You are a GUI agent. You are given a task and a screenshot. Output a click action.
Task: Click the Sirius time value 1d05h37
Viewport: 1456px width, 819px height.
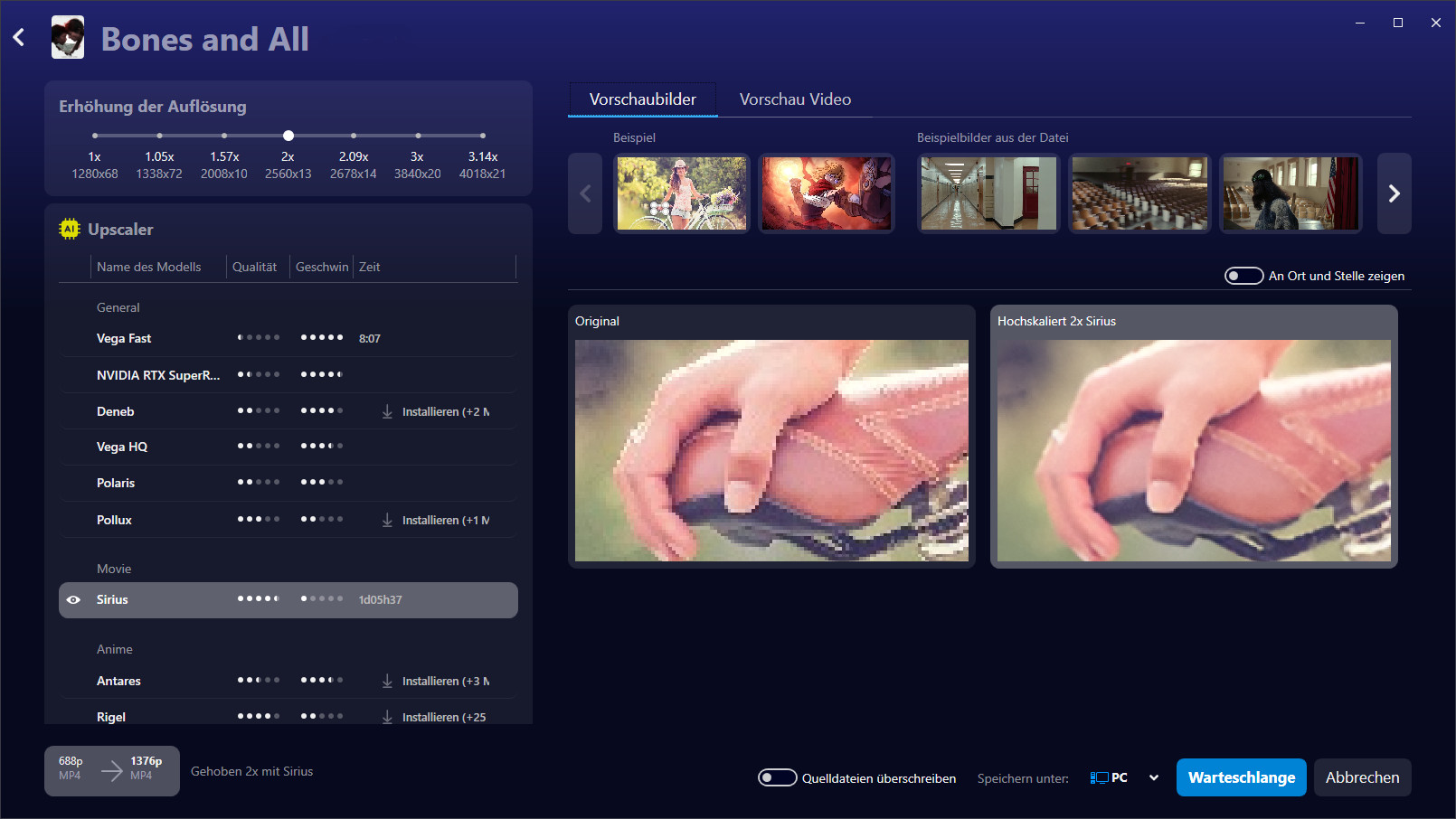381,600
